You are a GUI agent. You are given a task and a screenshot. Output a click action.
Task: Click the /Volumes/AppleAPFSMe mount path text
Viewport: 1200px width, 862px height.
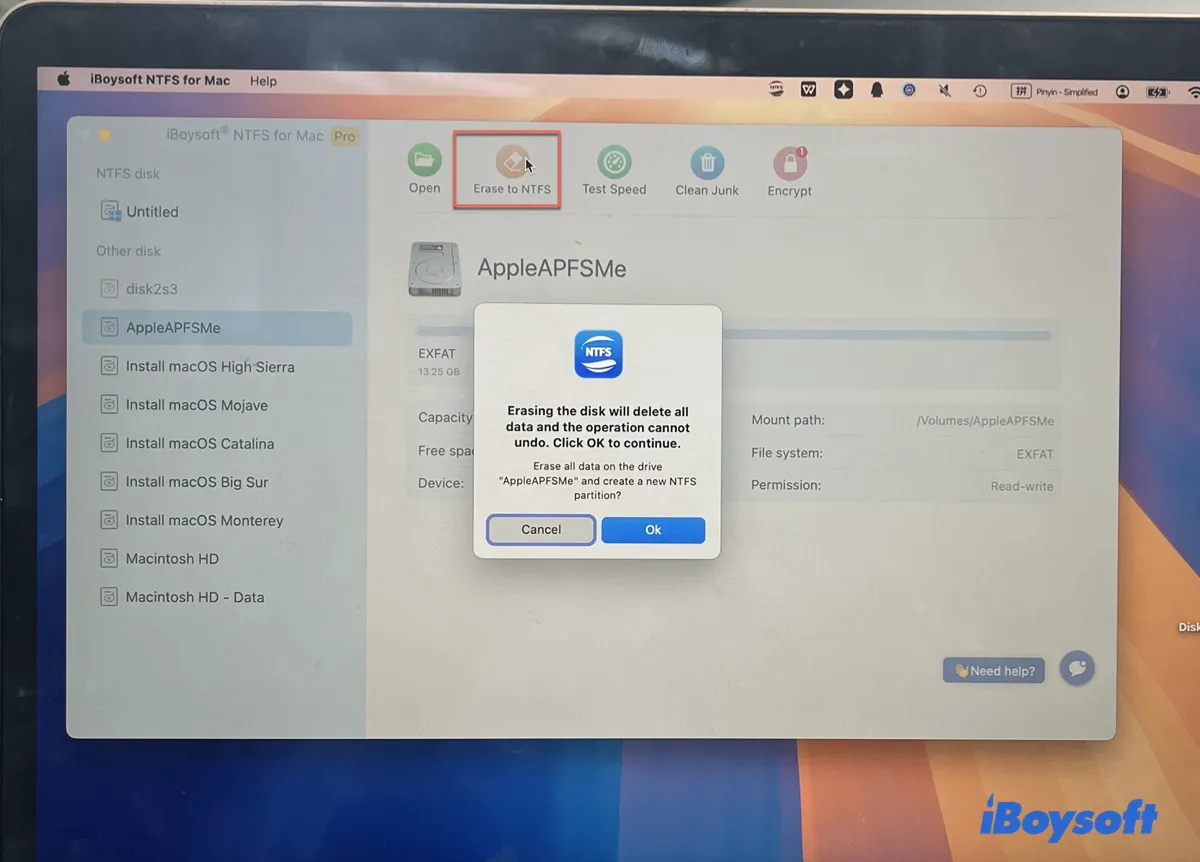[x=985, y=421]
